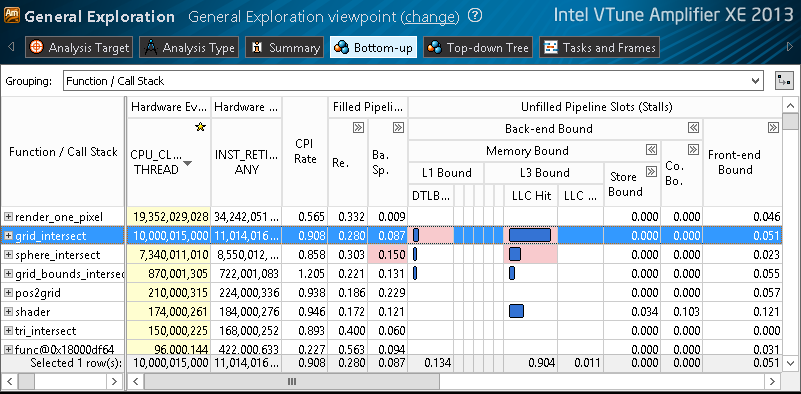Open the Analysis Target tab
This screenshot has width=801, height=394.
coord(79,48)
